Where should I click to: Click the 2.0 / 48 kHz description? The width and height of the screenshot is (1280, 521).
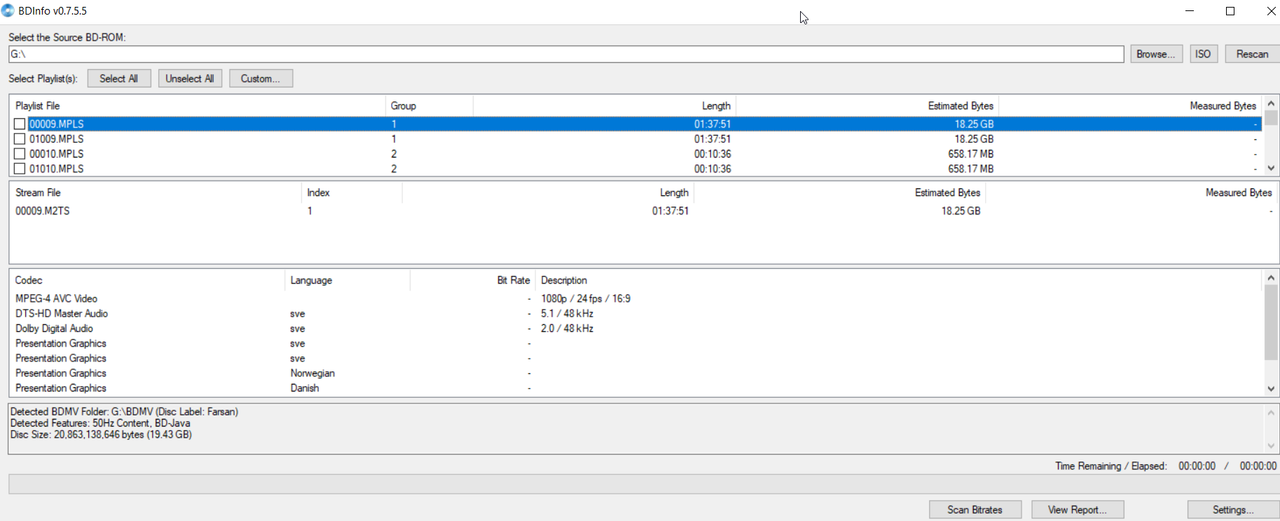(567, 328)
